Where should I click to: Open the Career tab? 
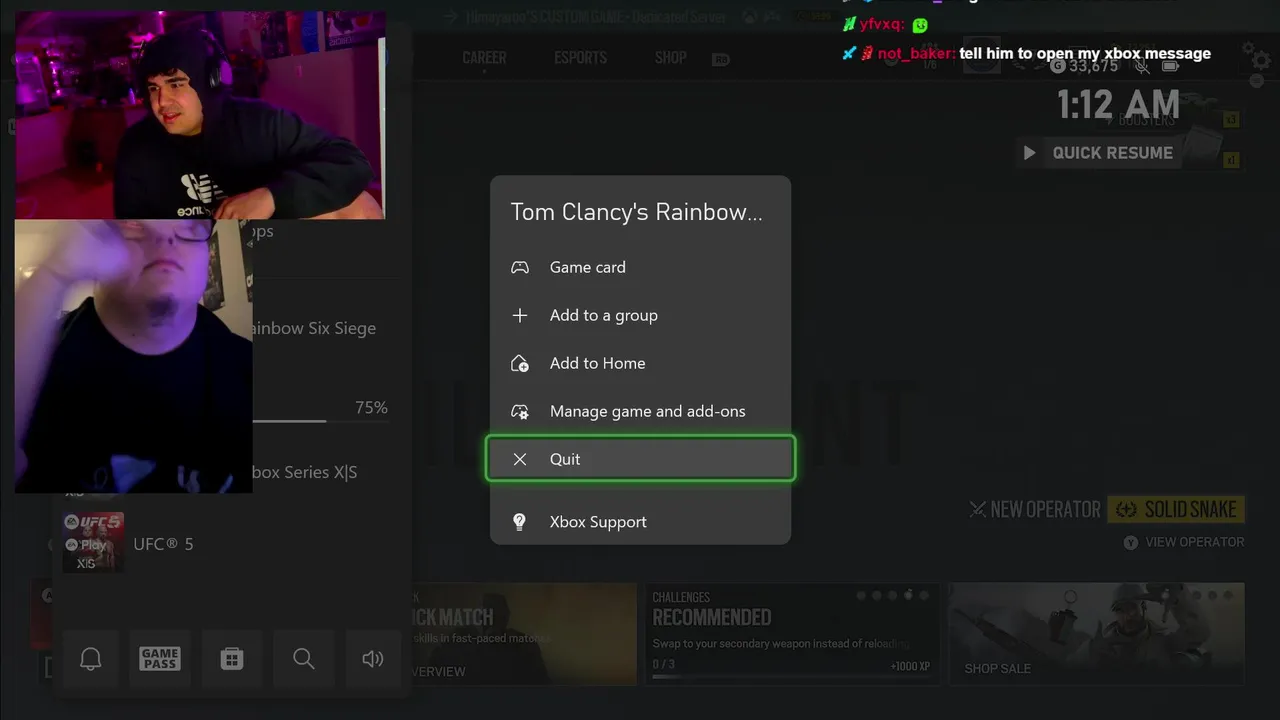(x=484, y=58)
